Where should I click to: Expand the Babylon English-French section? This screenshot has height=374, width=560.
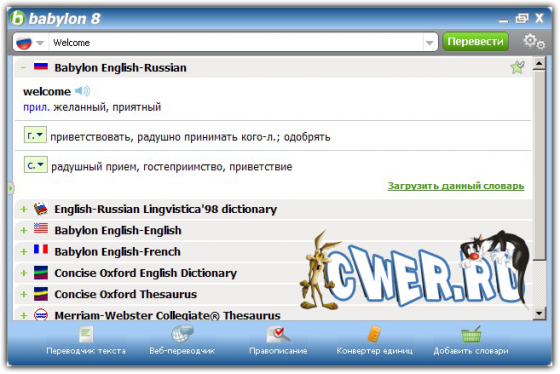(24, 252)
